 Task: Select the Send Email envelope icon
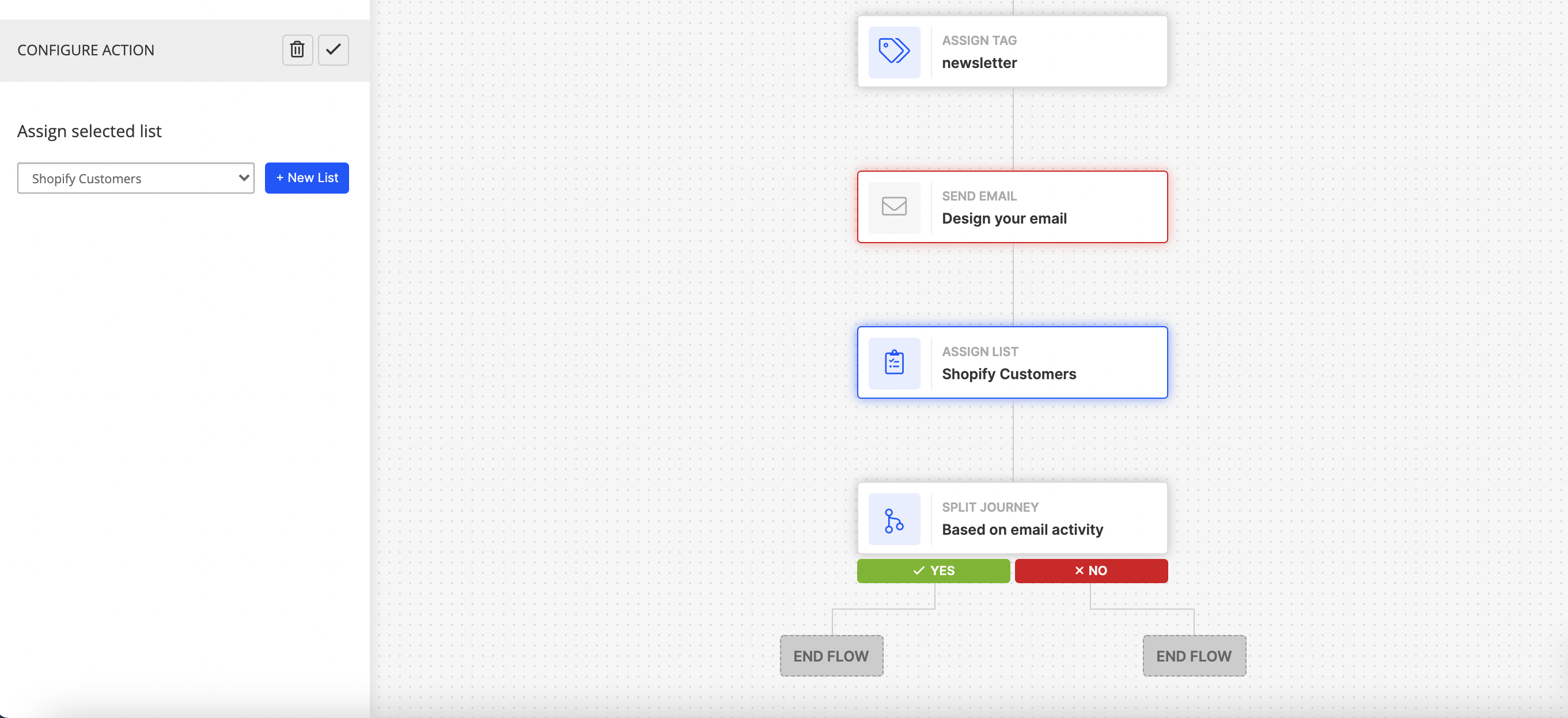pyautogui.click(x=893, y=207)
